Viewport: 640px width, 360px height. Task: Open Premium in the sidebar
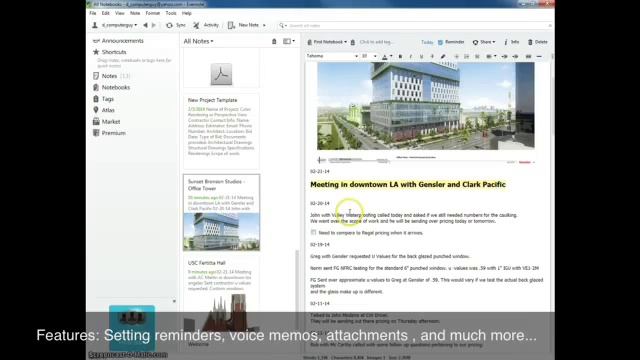tap(109, 133)
